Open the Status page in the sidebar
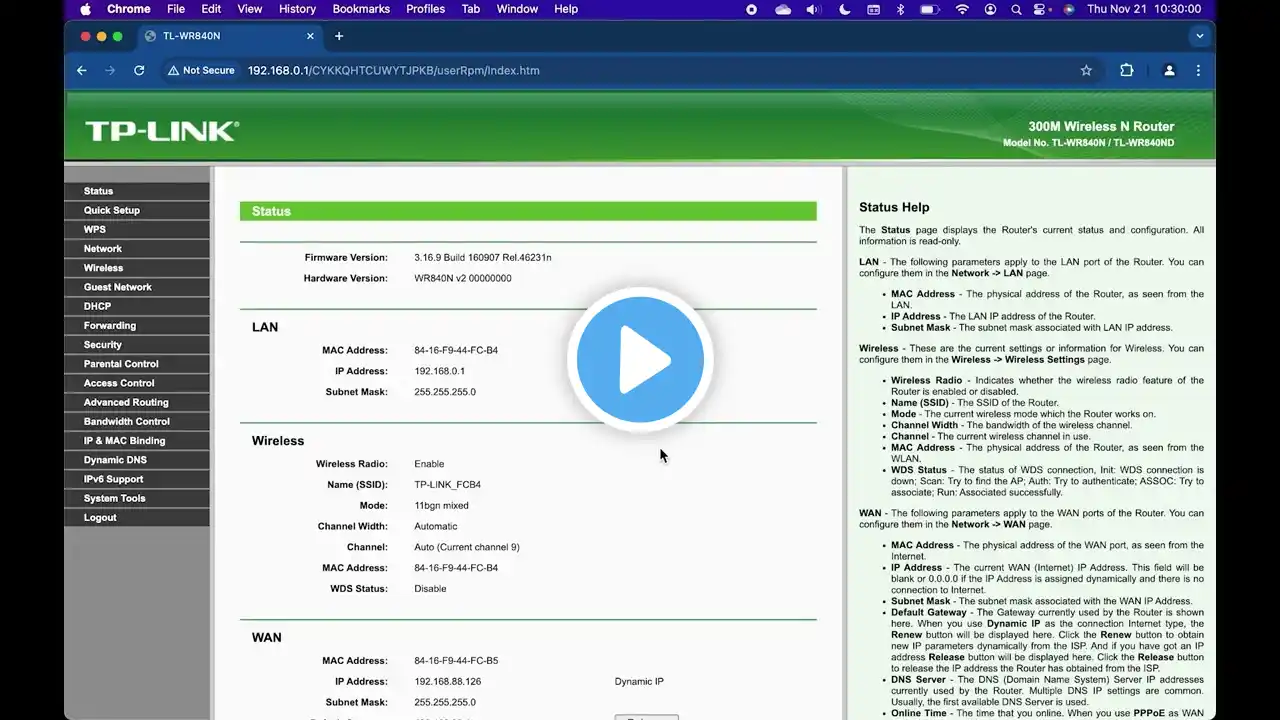This screenshot has width=1280, height=720. pos(137,191)
